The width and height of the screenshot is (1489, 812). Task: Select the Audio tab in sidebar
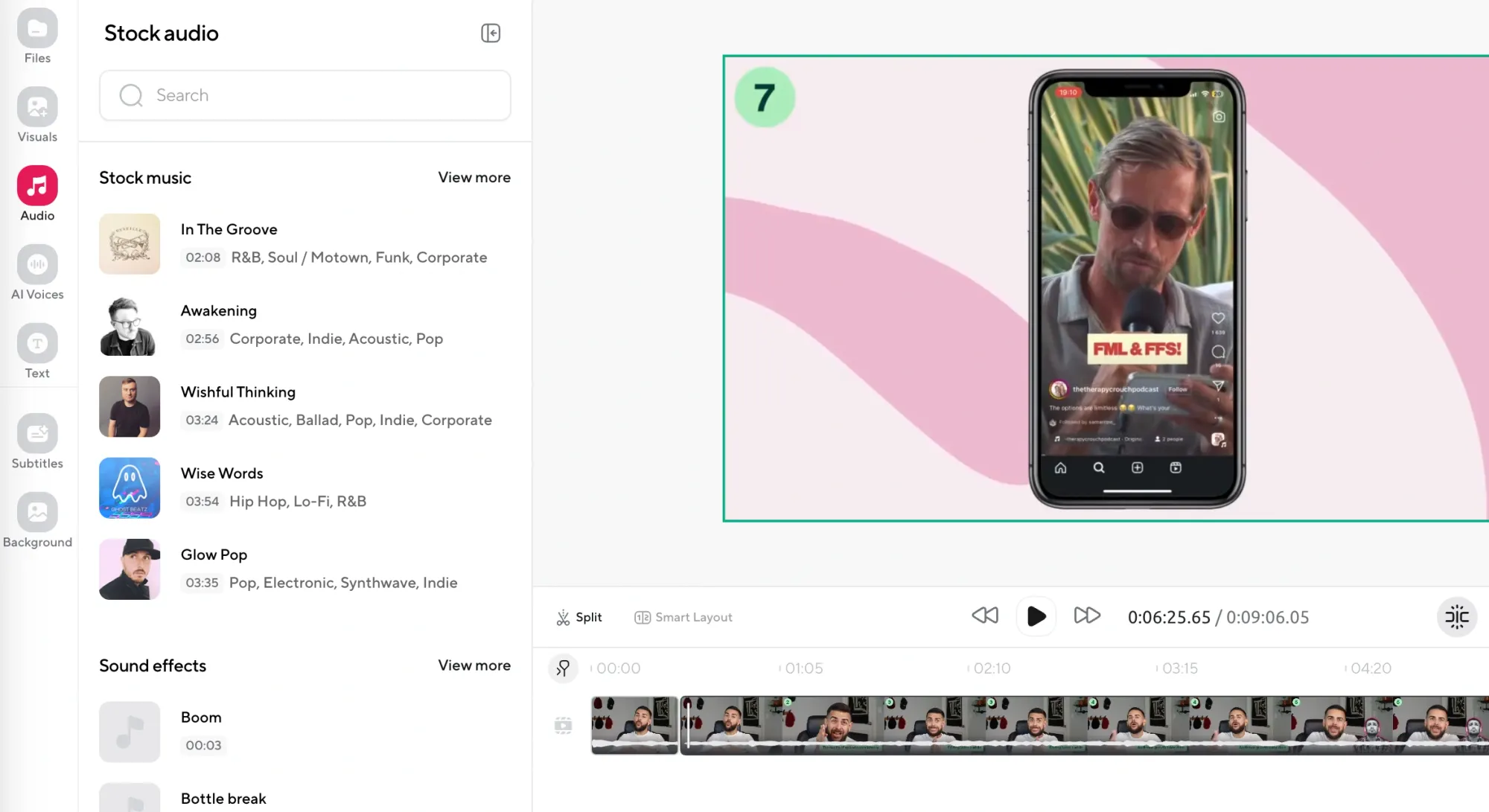[37, 194]
